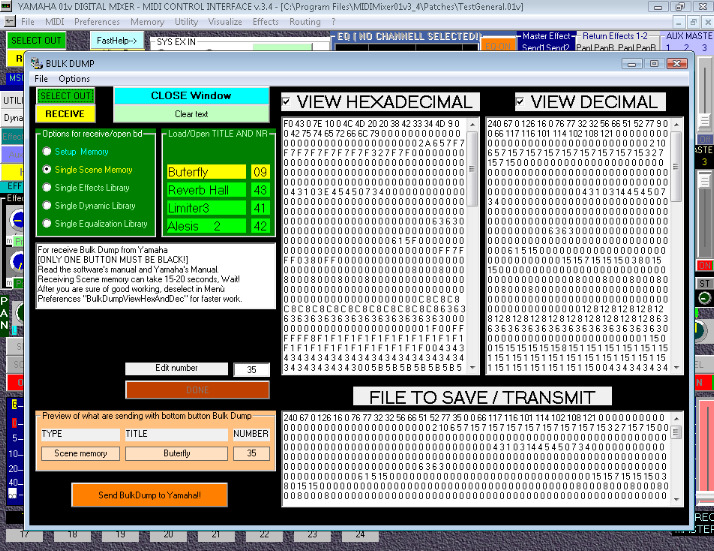Click the CLOSE Window button

(191, 96)
